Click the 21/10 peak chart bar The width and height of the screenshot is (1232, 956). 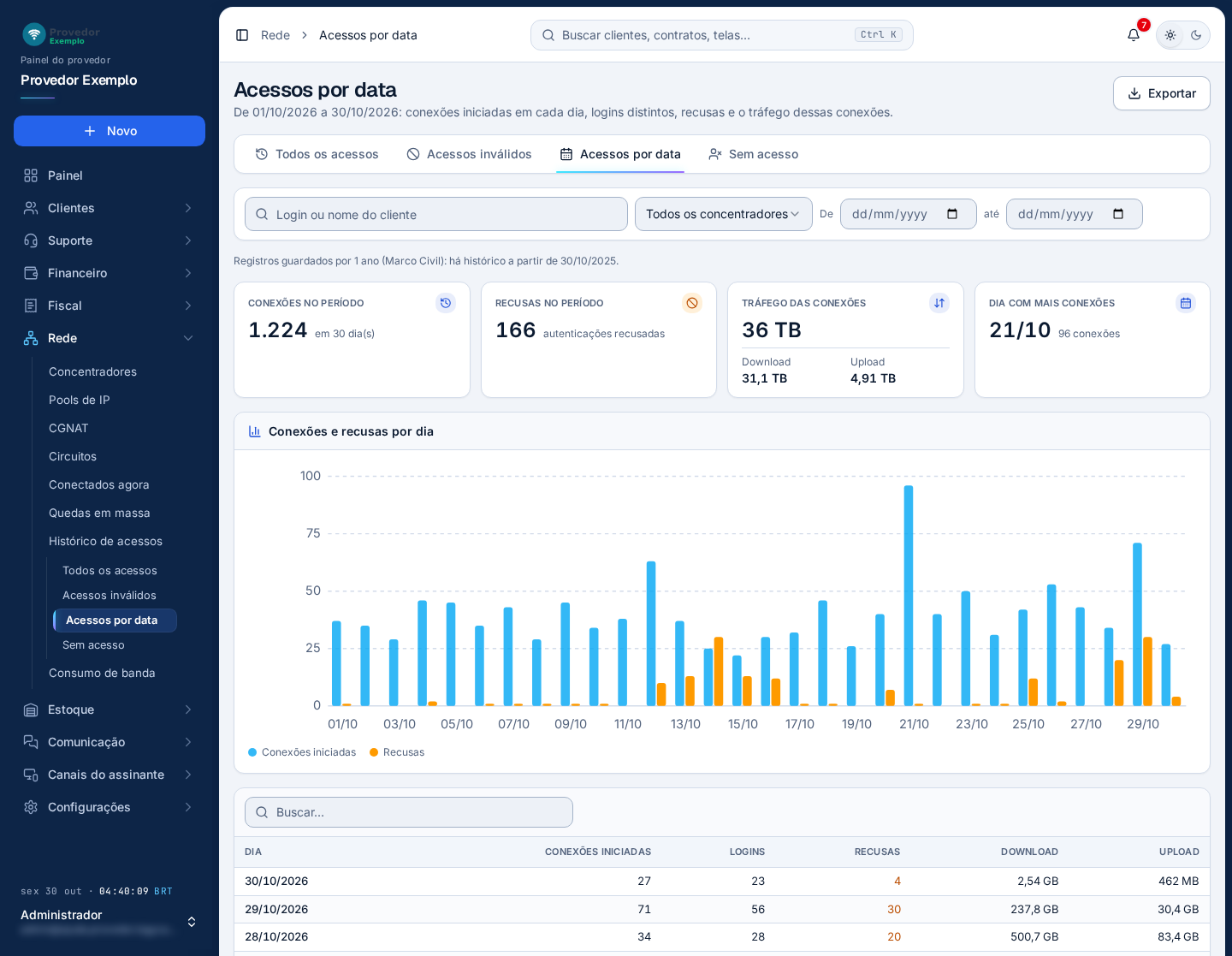[909, 596]
